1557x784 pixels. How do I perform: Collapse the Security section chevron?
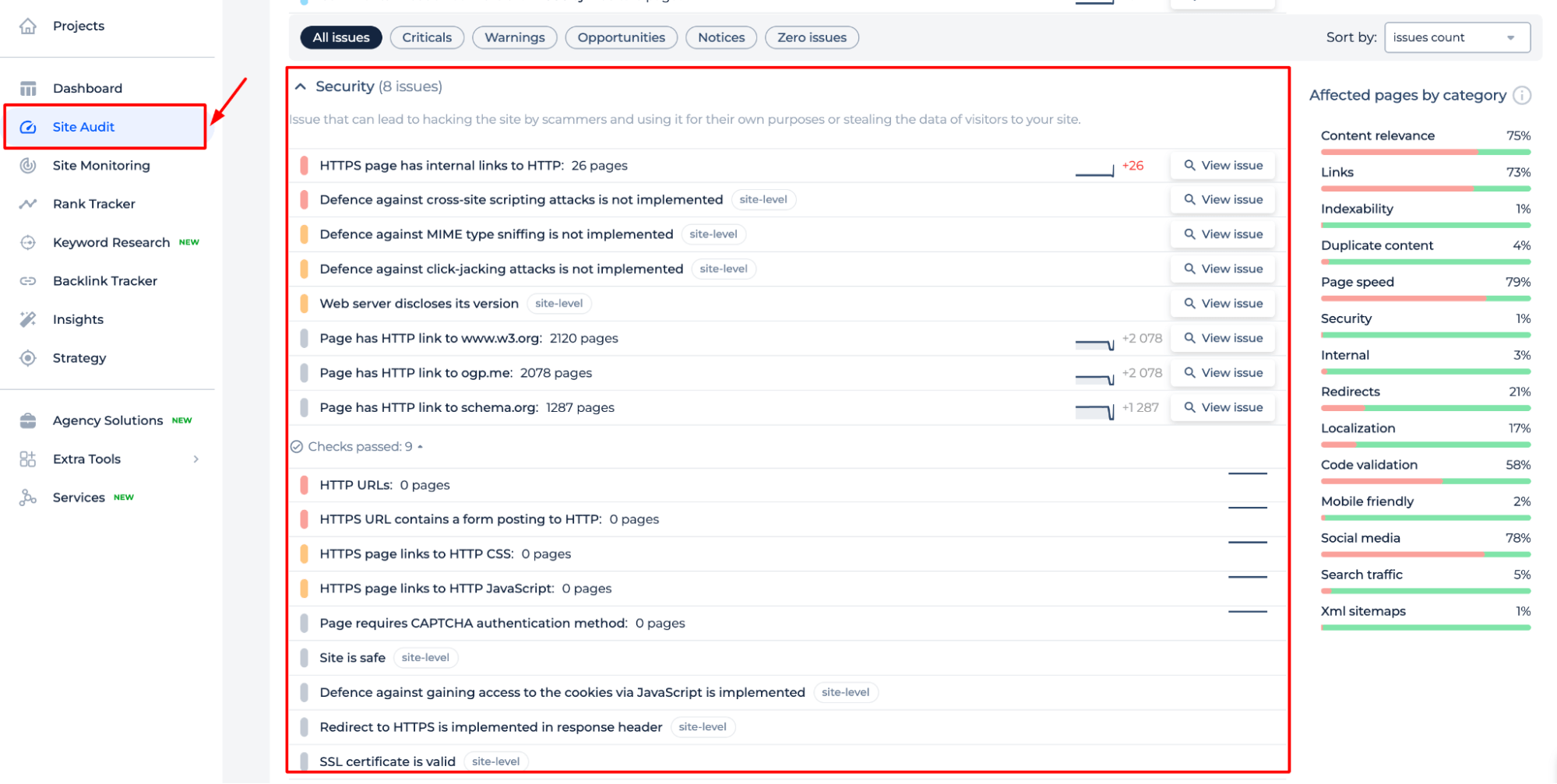pyautogui.click(x=301, y=86)
